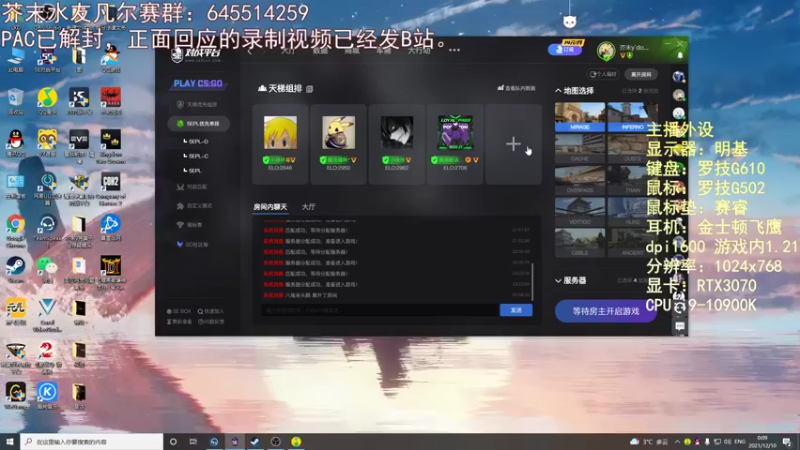This screenshot has height=450, width=800.
Task: Toggle the VERTIGO map selection
Action: coord(580,211)
